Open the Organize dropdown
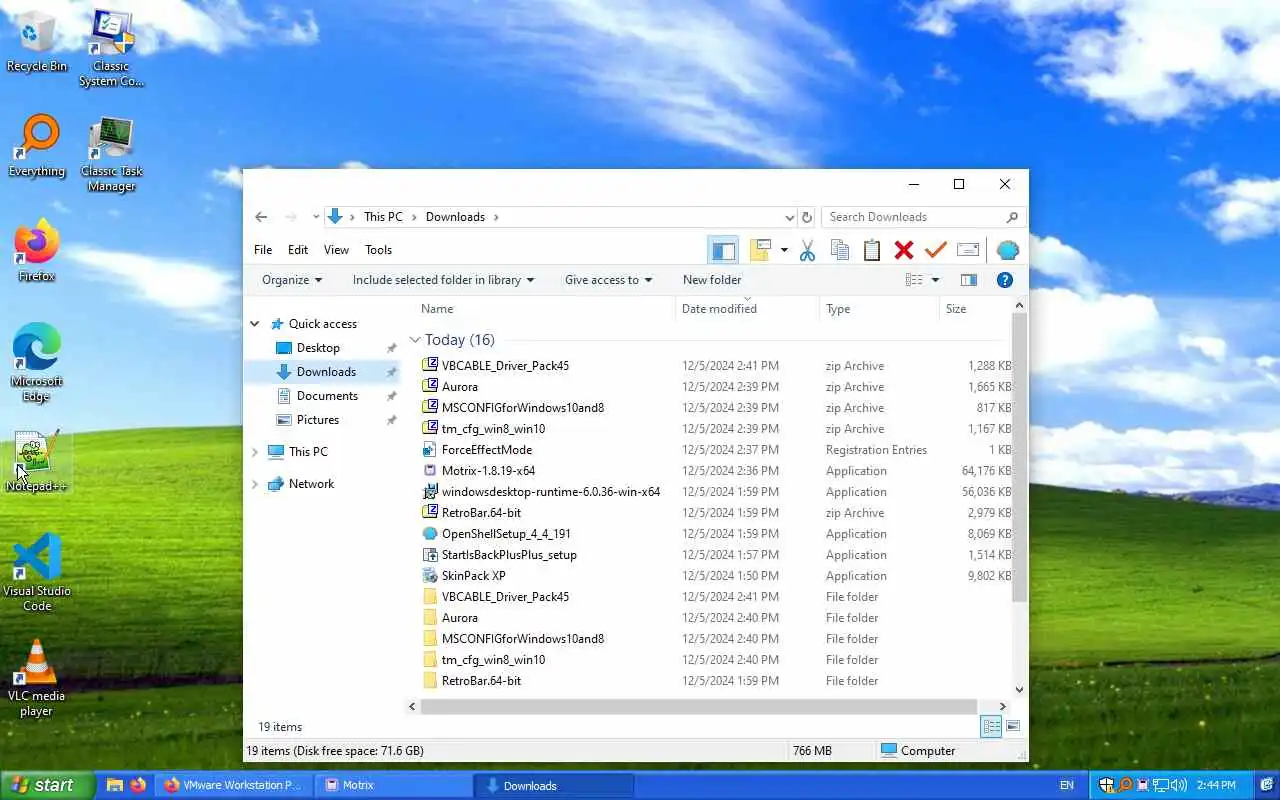1280x800 pixels. pyautogui.click(x=292, y=280)
